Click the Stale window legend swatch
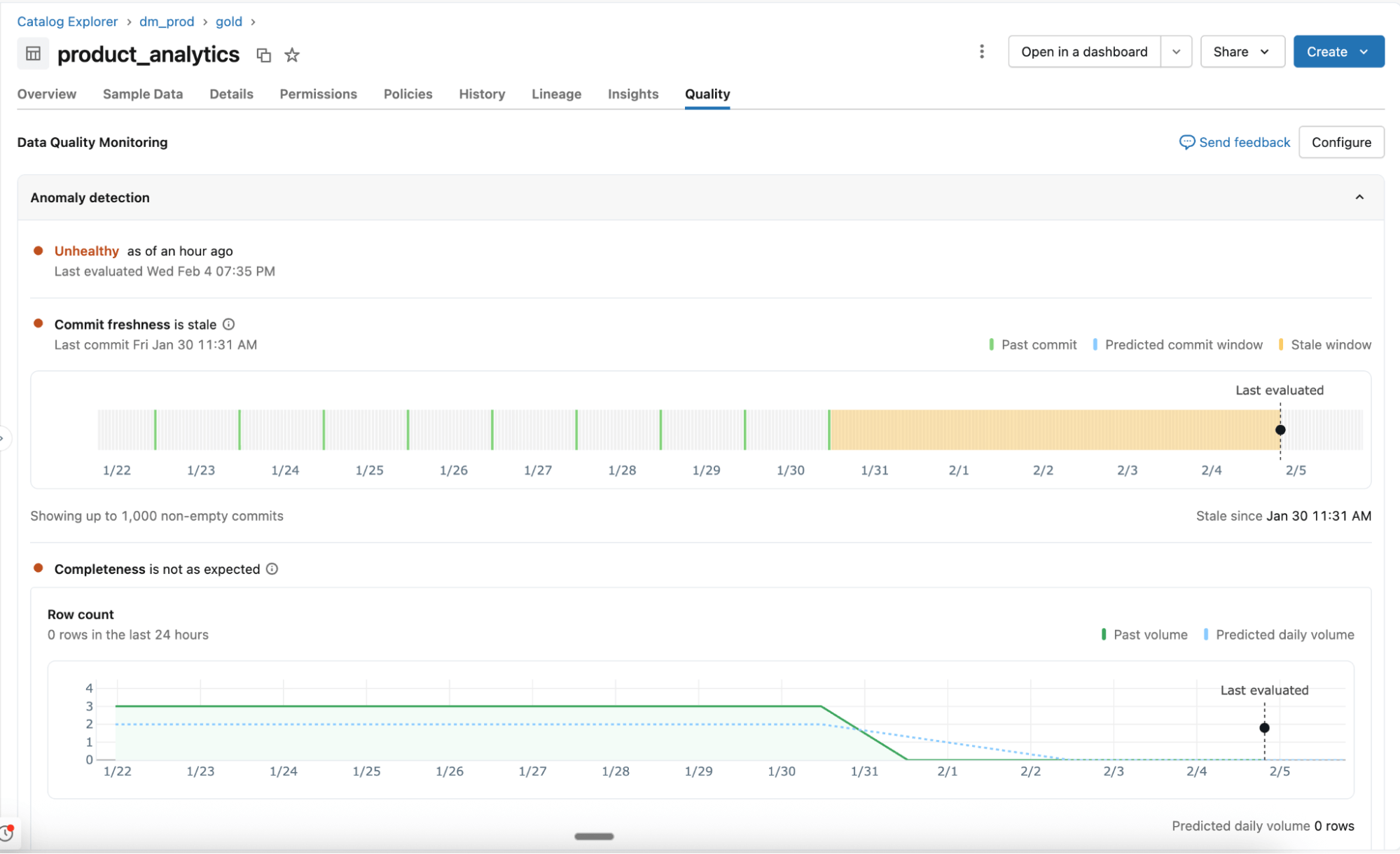The height and width of the screenshot is (854, 1400). click(x=1281, y=344)
